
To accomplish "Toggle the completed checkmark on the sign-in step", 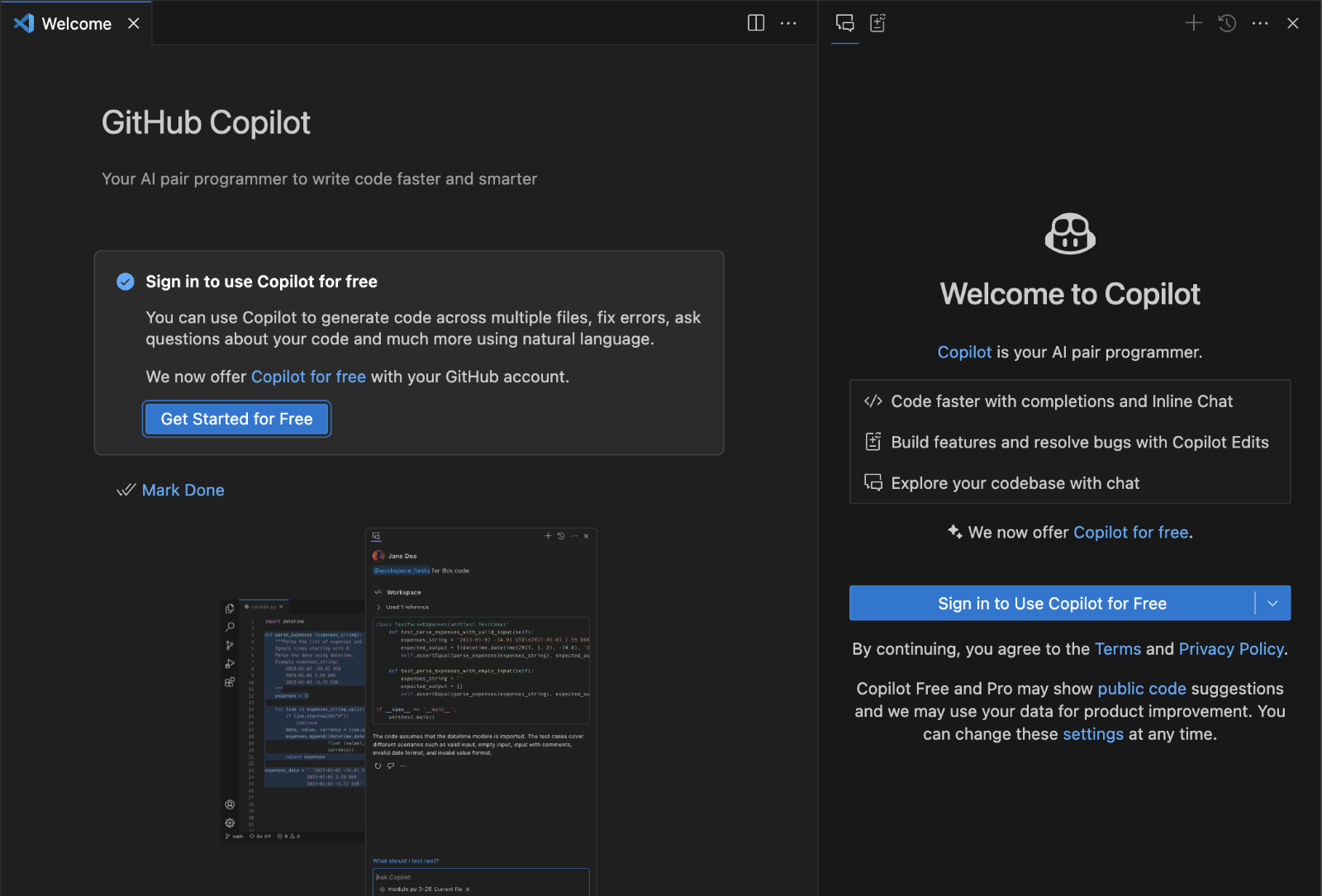I will click(x=125, y=282).
